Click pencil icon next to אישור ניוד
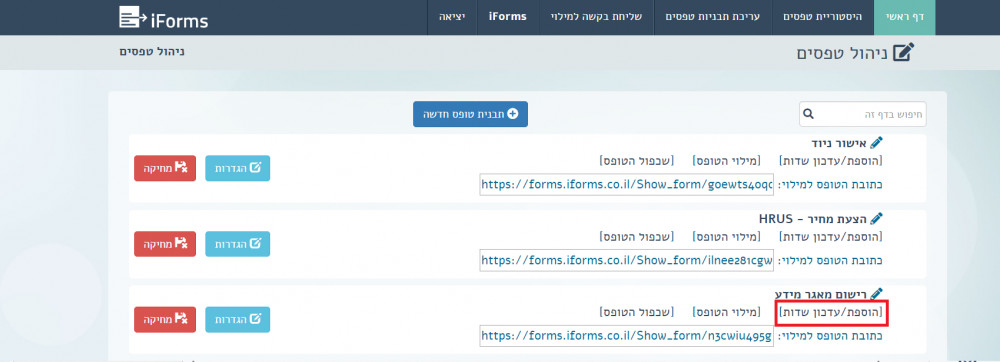Image resolution: width=1000 pixels, height=362 pixels. point(876,142)
